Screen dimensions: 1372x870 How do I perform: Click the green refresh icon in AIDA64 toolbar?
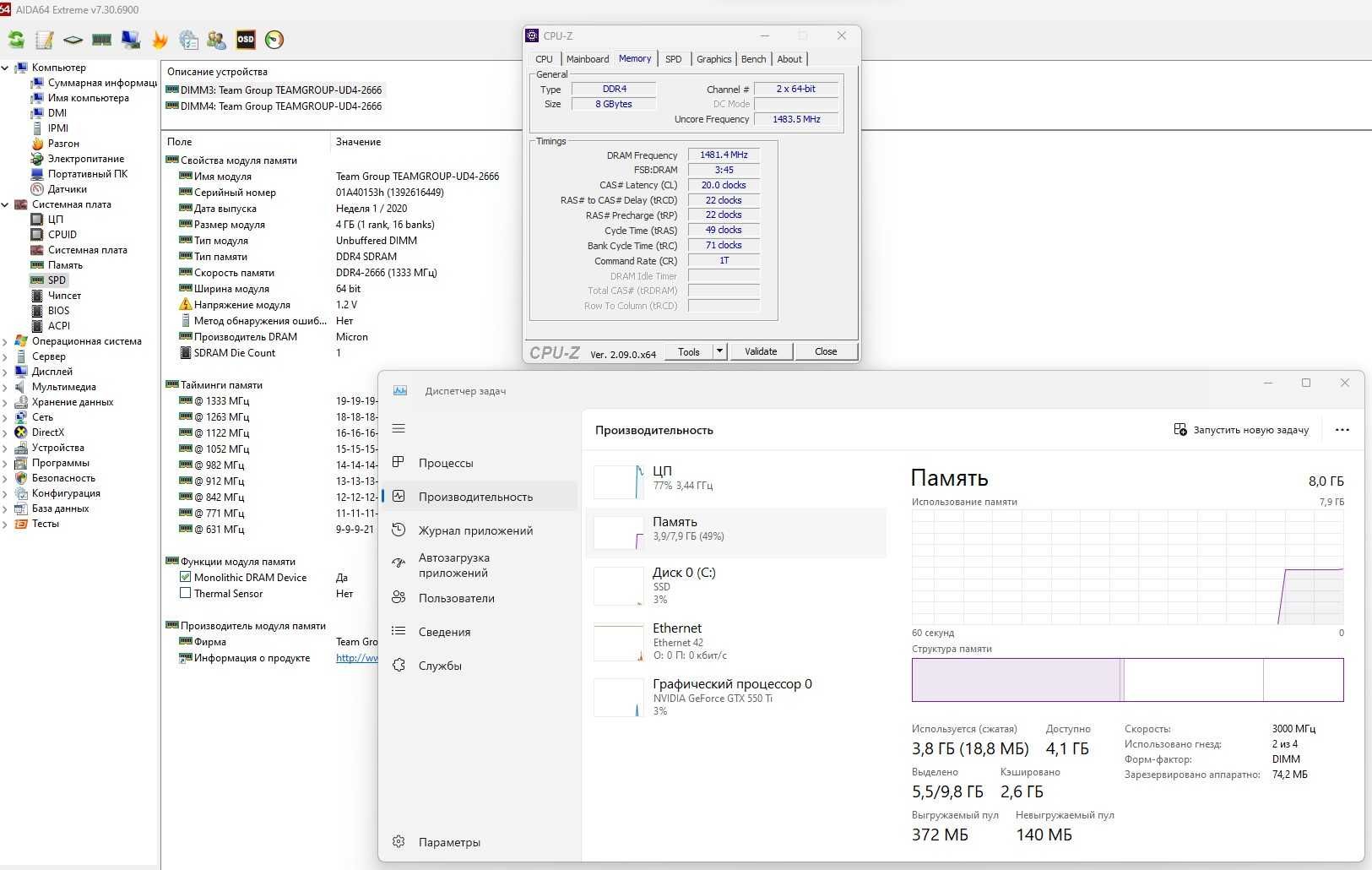click(x=16, y=40)
